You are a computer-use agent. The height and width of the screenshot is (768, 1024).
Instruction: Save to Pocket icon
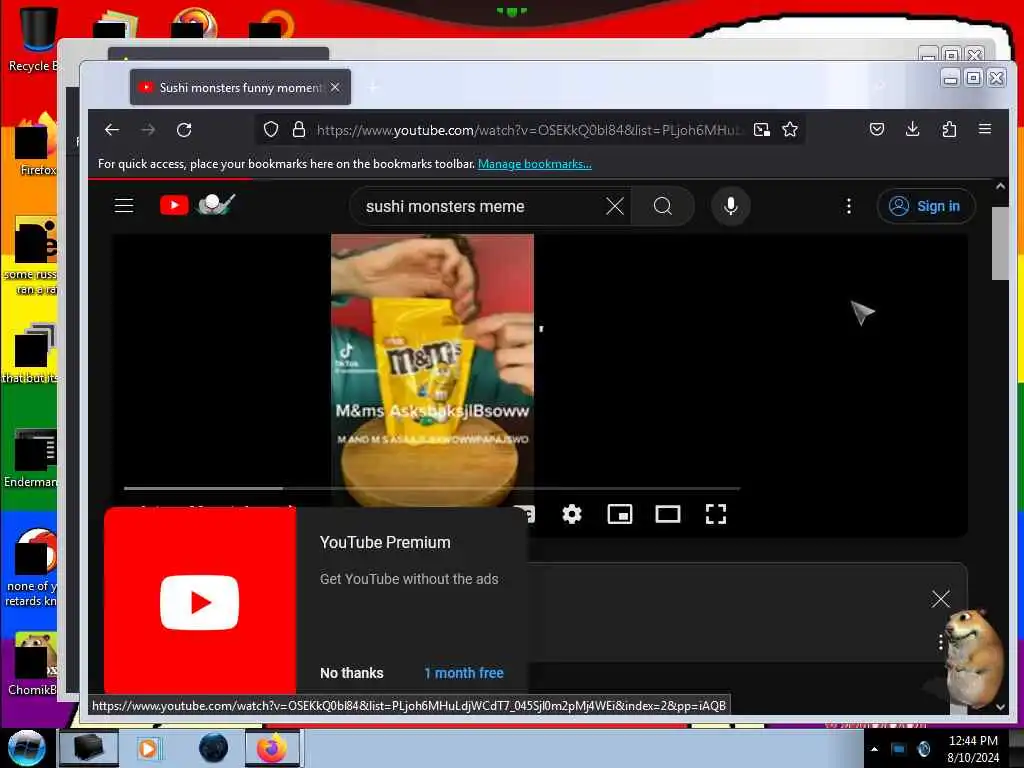tap(877, 129)
